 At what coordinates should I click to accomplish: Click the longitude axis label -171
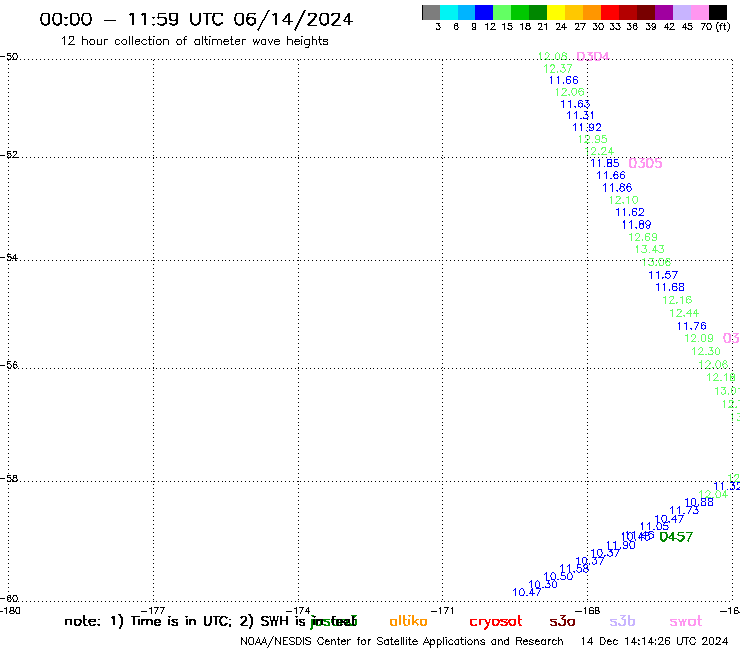(x=442, y=610)
